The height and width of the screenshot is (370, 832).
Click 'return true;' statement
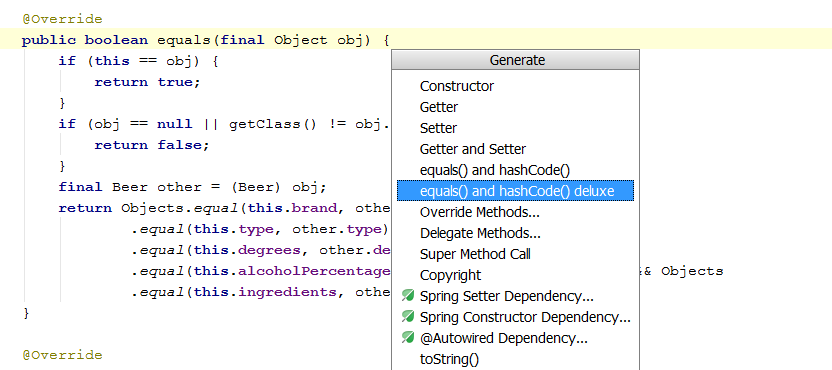point(148,82)
